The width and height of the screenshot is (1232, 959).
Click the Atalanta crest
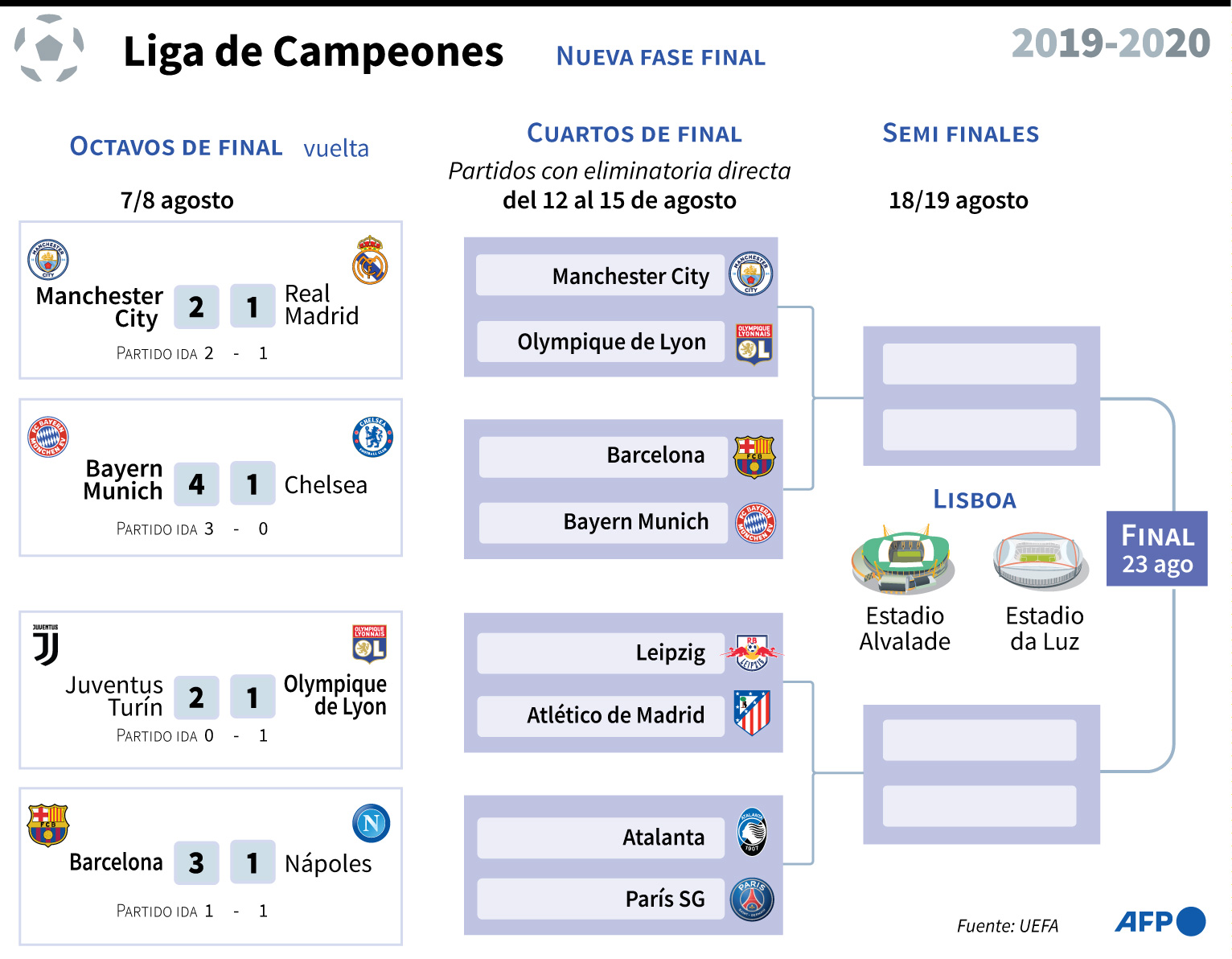pos(752,833)
